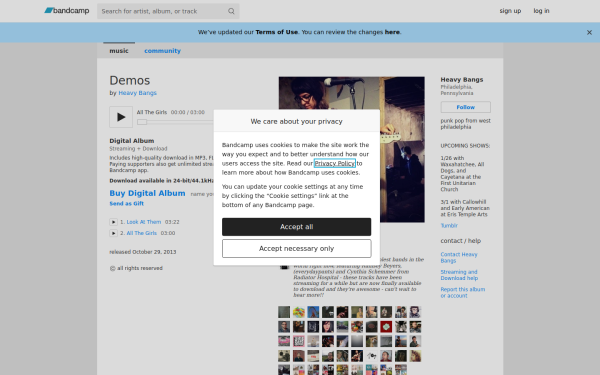Play the All The Girls track with big play button
The height and width of the screenshot is (375, 600).
pos(121,117)
